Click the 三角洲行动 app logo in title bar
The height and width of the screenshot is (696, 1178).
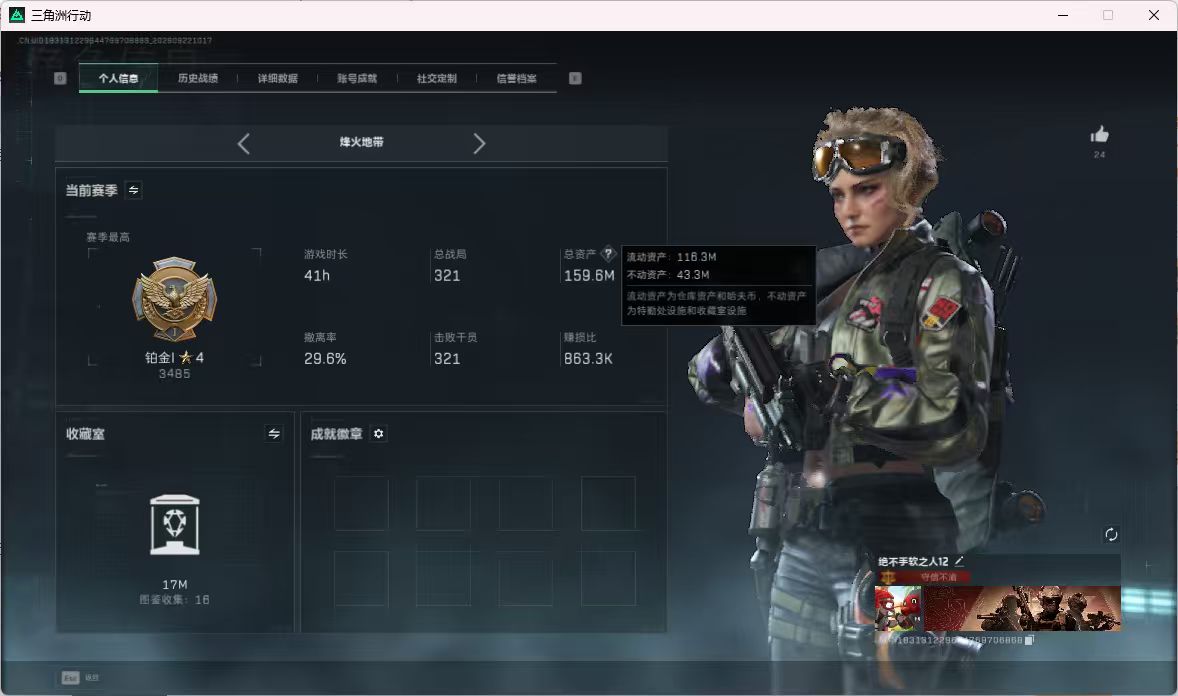pyautogui.click(x=17, y=15)
